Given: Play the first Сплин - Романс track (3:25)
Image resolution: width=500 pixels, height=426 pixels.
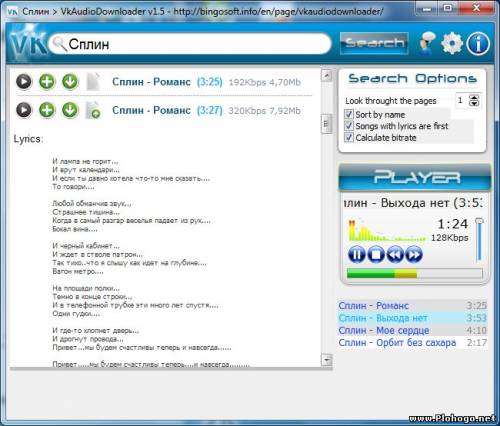Looking at the screenshot, I should pyautogui.click(x=24, y=82).
